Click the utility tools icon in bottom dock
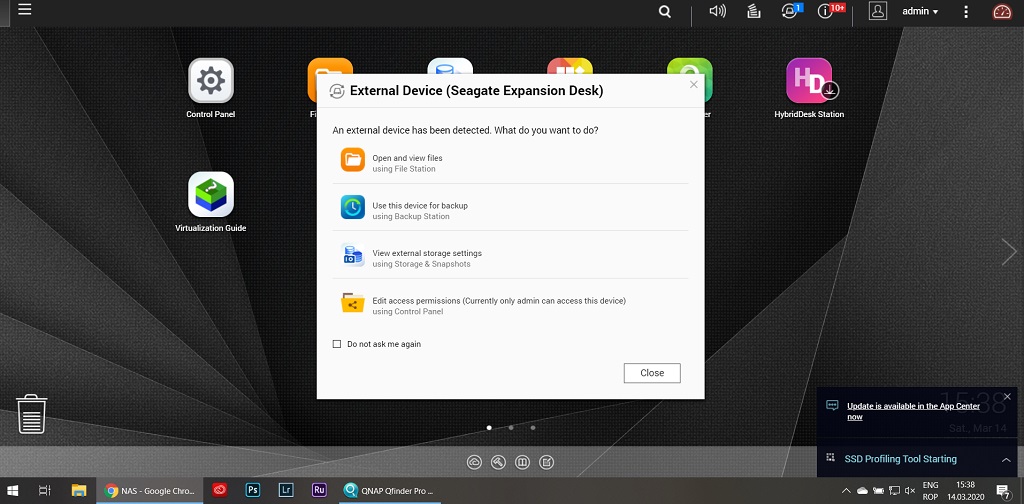 498,462
